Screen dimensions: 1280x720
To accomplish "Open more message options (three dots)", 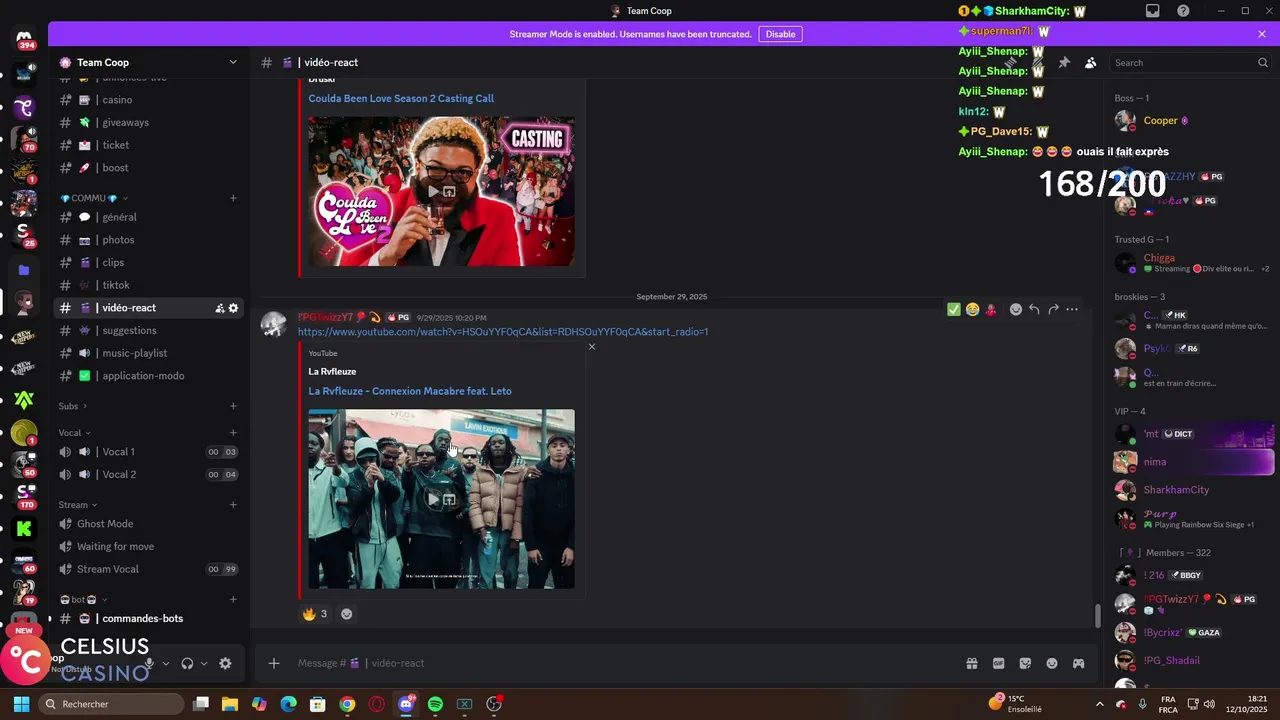I will (x=1072, y=310).
